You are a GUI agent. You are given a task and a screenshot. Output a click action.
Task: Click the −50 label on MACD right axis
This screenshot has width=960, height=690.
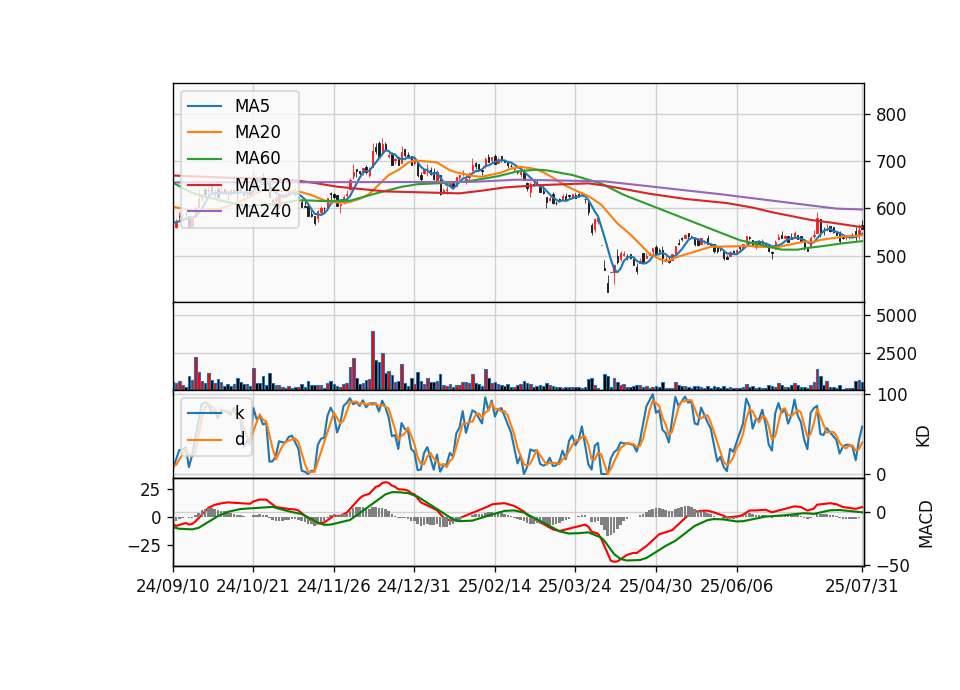(x=893, y=566)
